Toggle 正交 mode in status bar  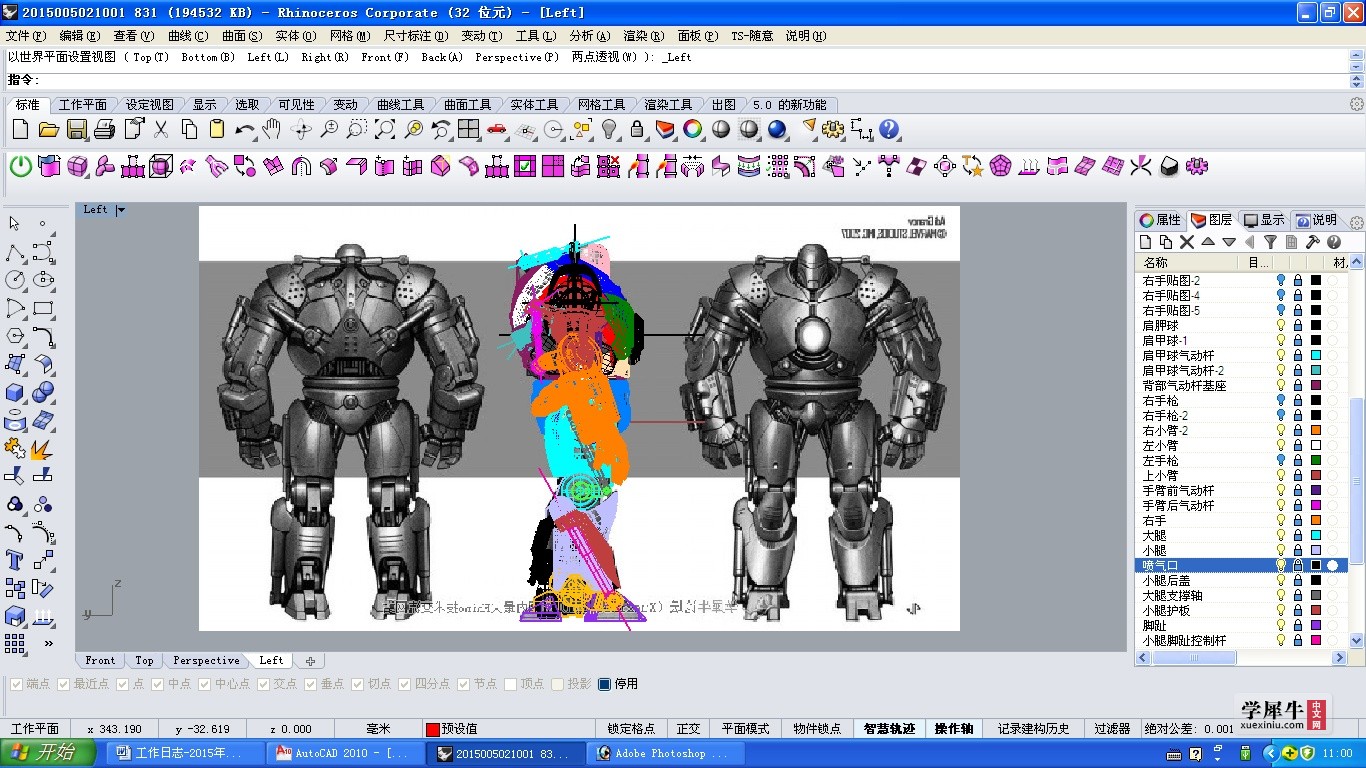688,728
